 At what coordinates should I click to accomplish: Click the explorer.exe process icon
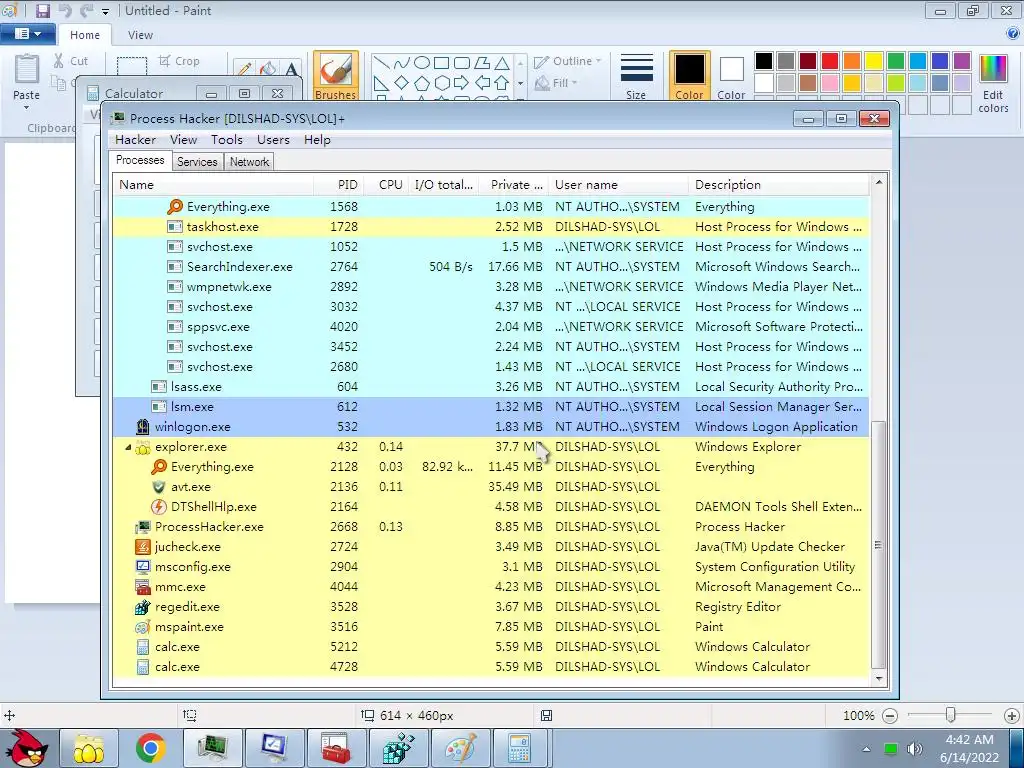(142, 447)
